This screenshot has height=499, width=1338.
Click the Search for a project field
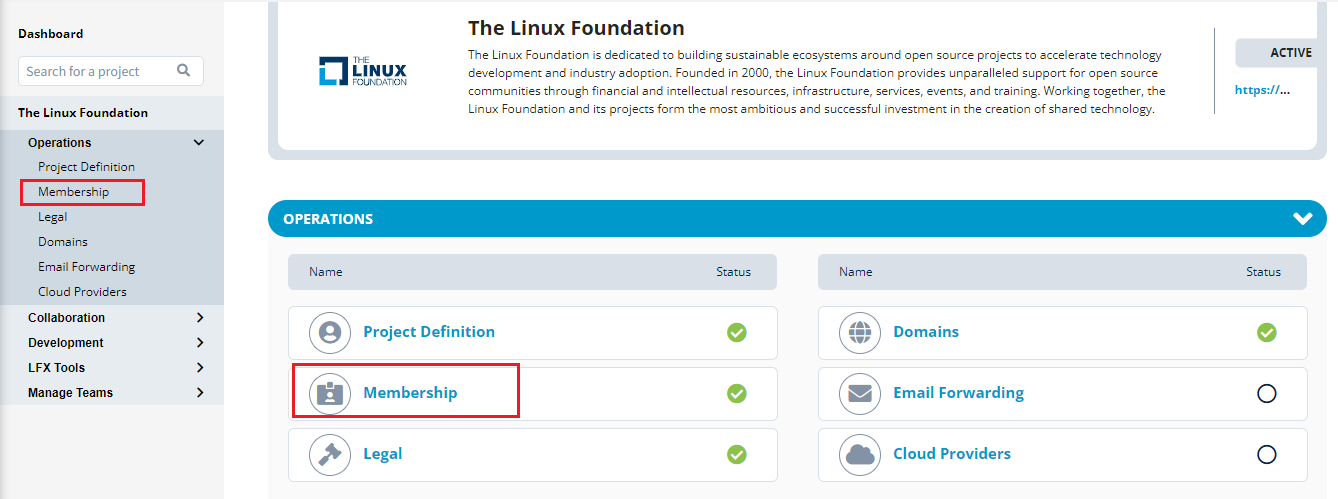111,71
